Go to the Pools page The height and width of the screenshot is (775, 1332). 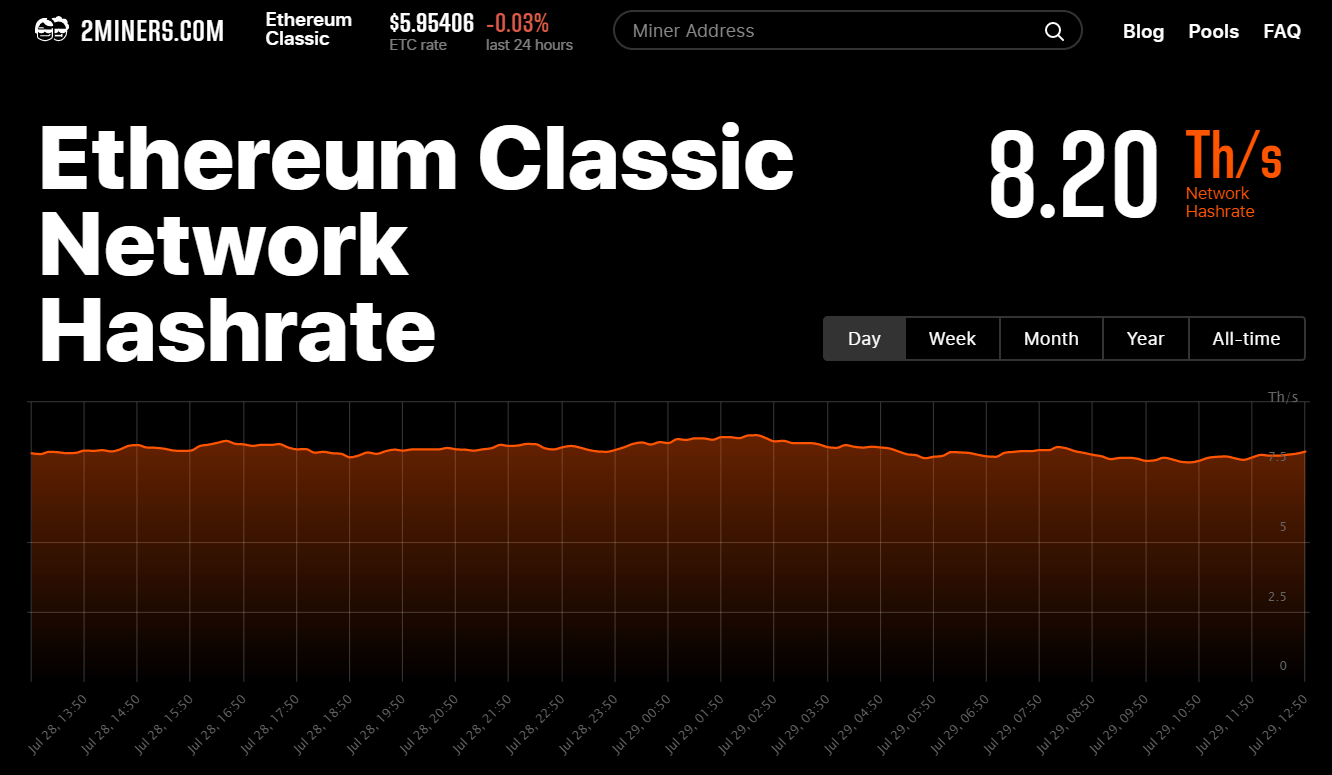tap(1213, 31)
